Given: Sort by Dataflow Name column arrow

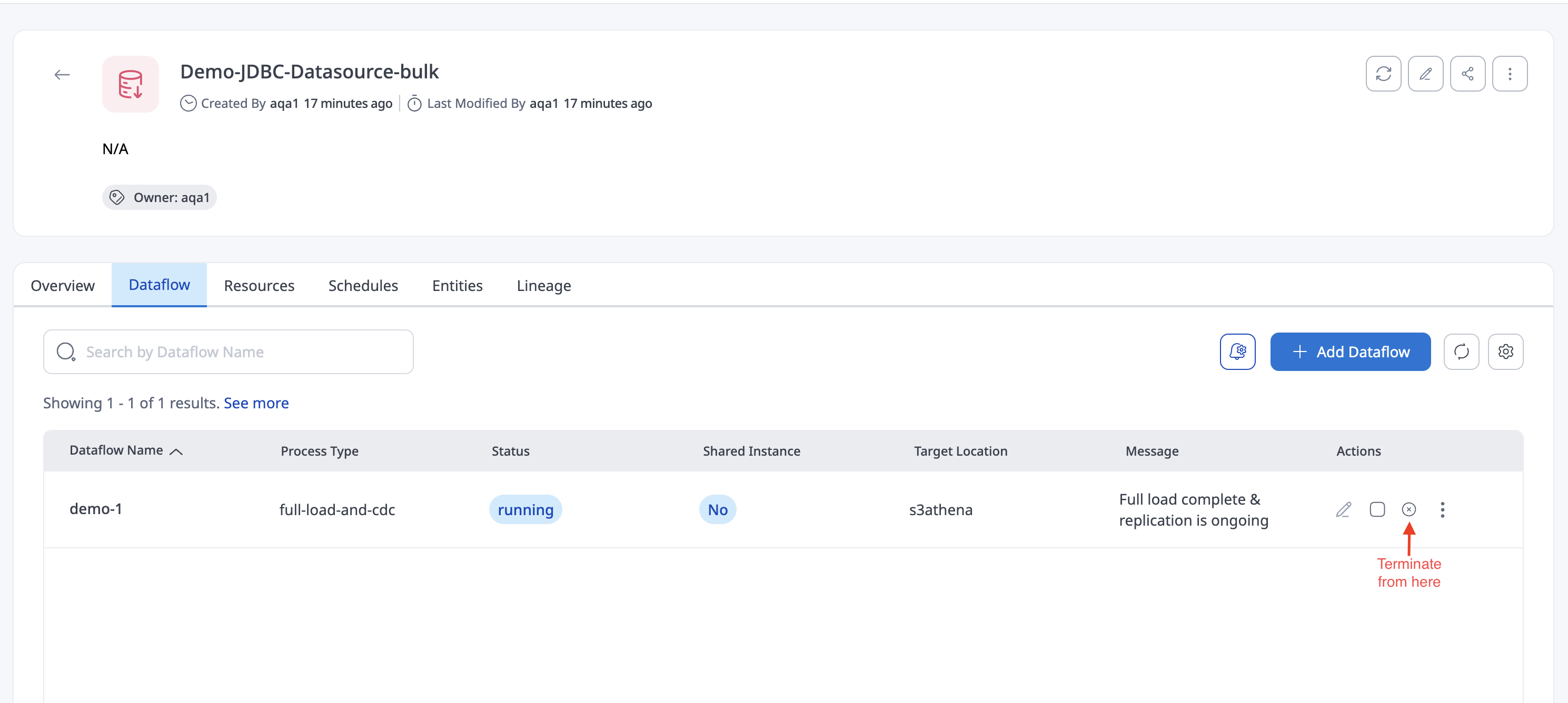Looking at the screenshot, I should 176,451.
